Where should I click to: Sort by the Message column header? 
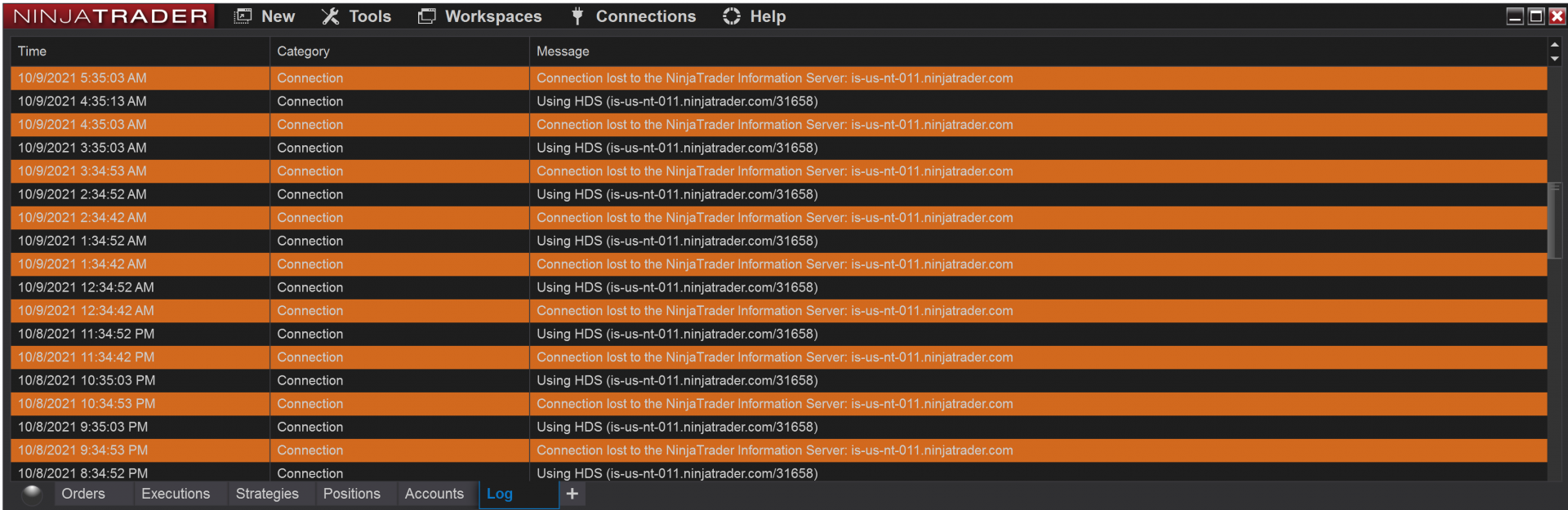click(x=1038, y=51)
